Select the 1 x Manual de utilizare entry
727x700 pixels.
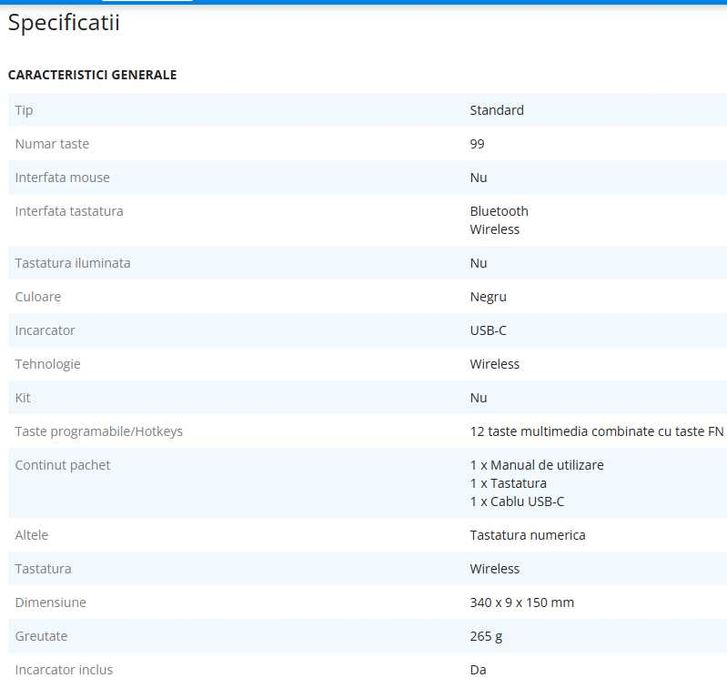tap(536, 465)
